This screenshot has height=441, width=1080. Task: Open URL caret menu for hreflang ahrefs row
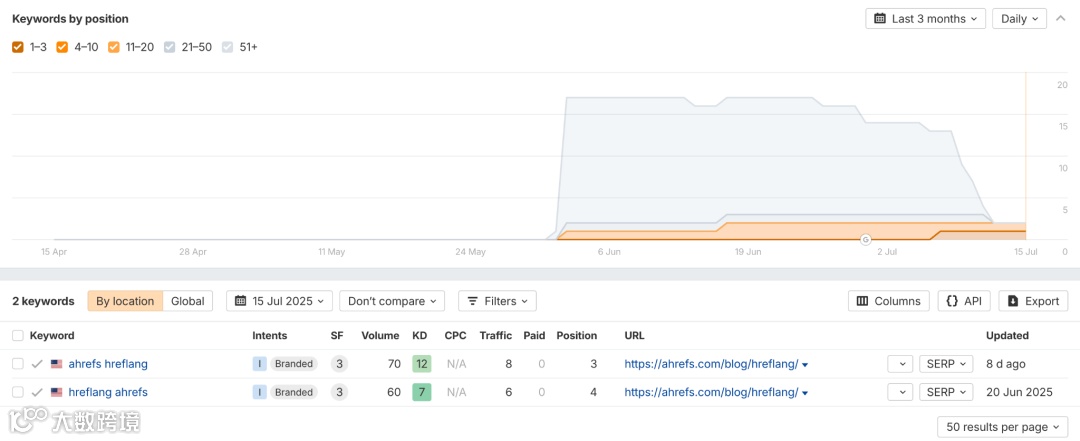(x=805, y=393)
